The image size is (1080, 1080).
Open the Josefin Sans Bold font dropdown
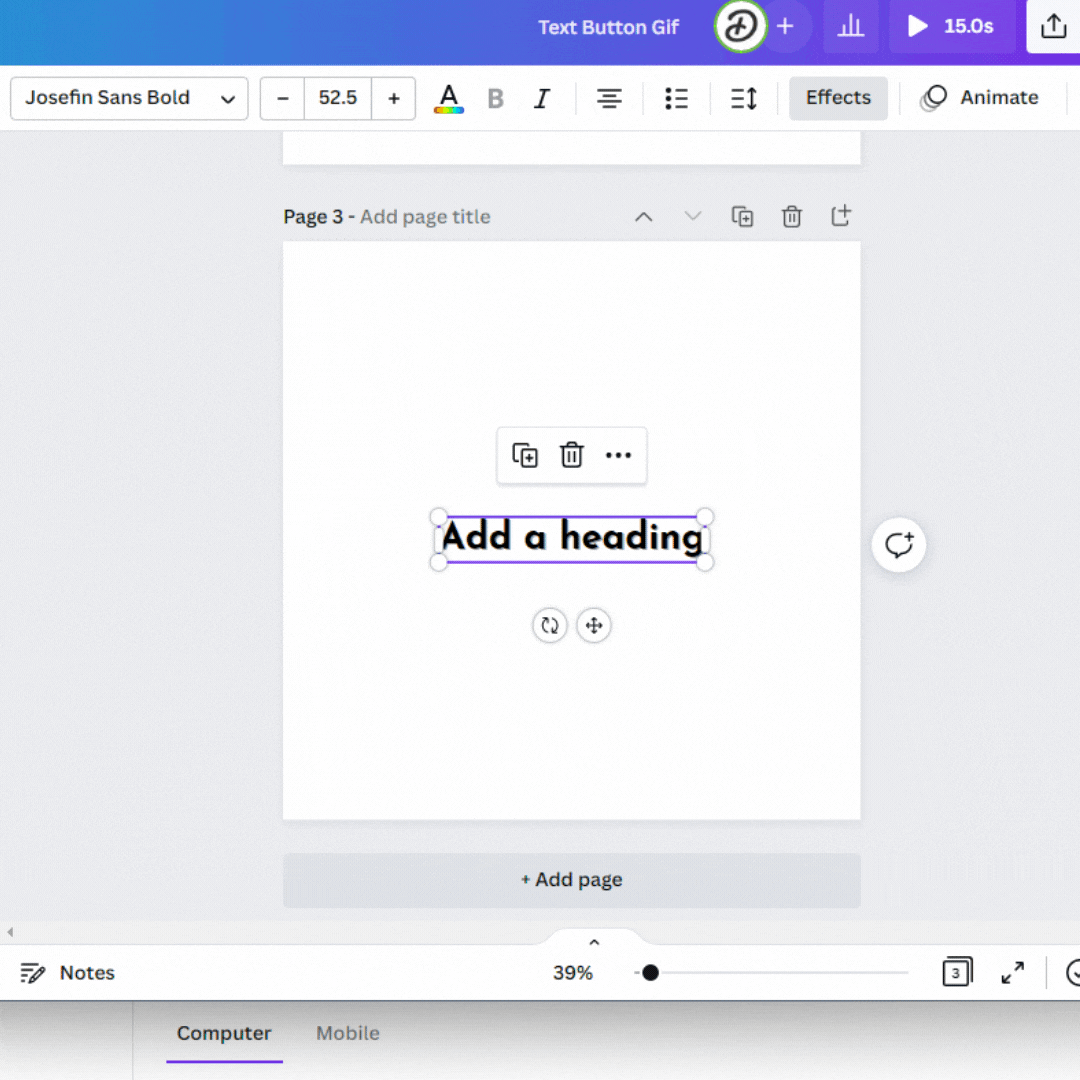point(129,98)
